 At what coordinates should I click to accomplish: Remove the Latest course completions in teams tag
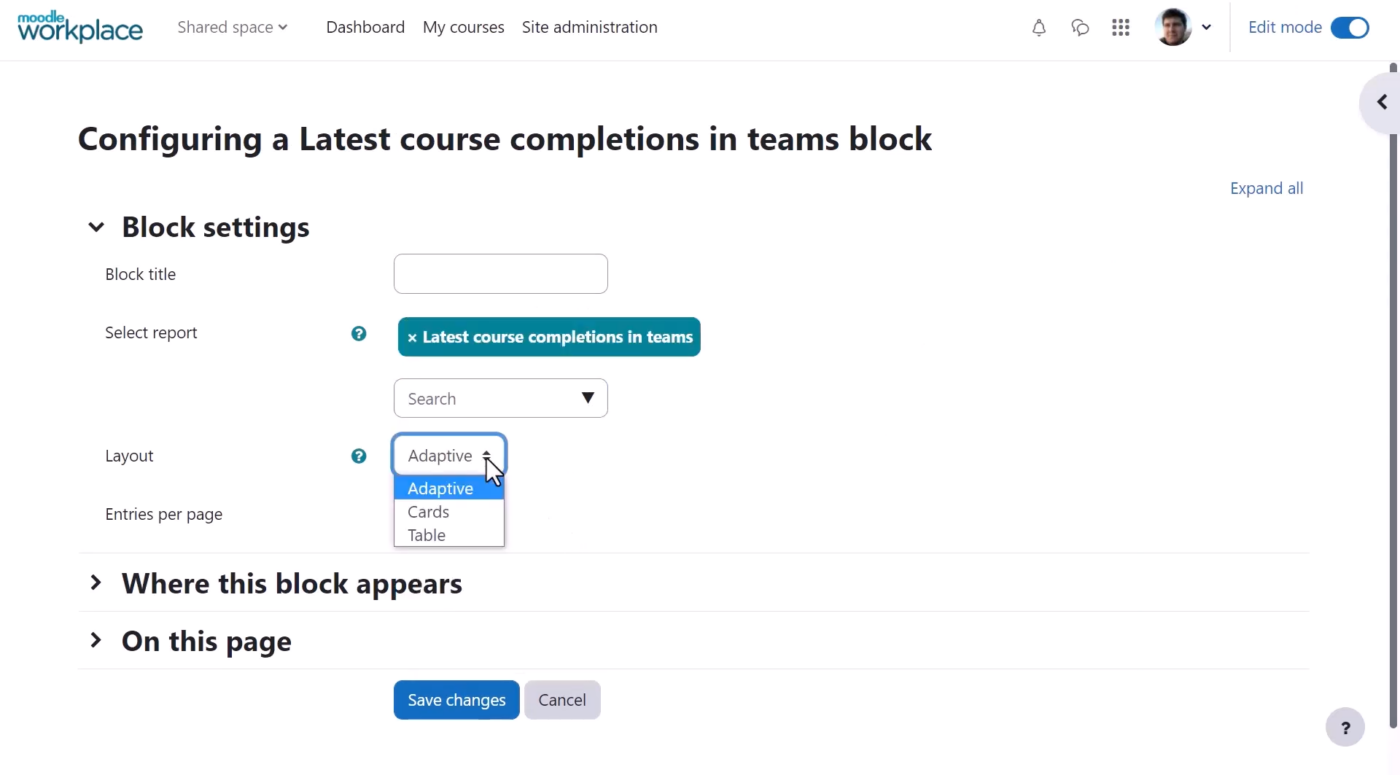[x=412, y=337]
